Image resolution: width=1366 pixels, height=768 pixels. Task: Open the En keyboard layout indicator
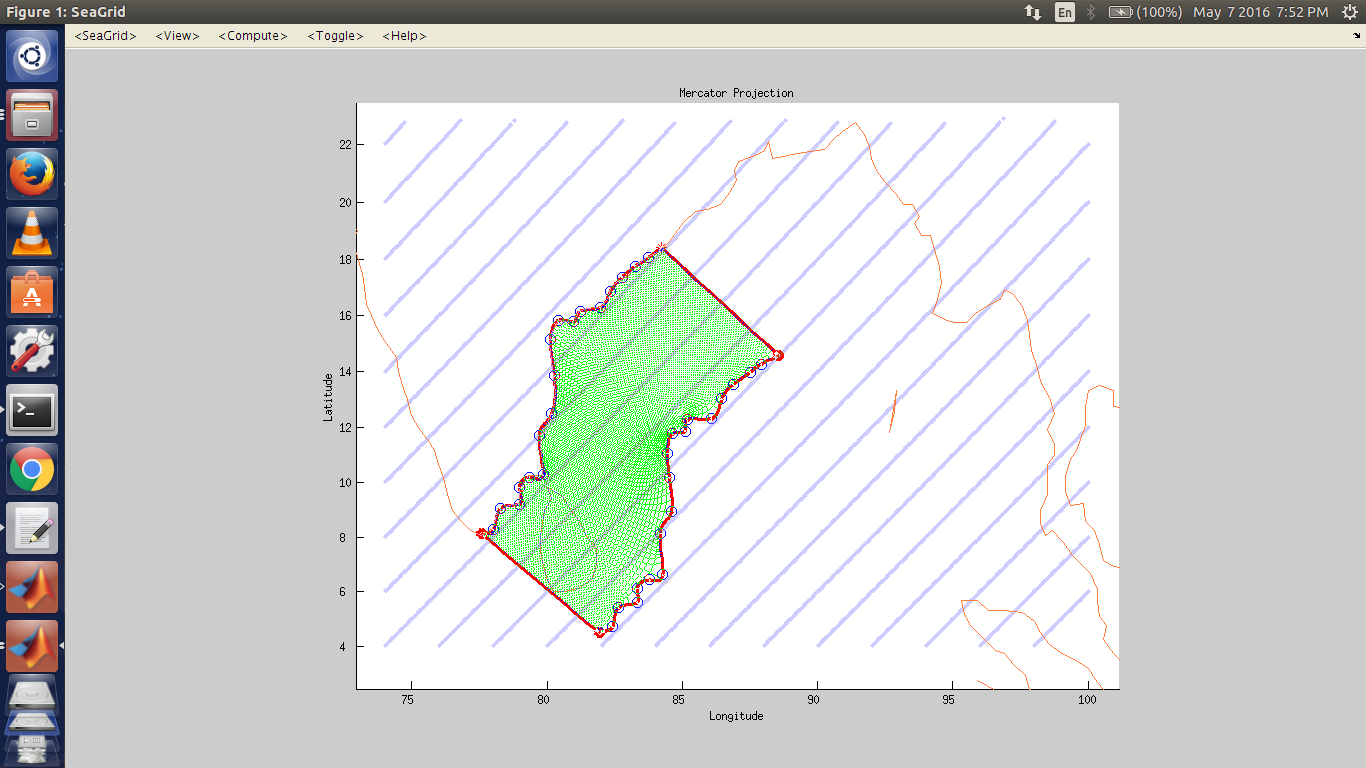(x=1065, y=12)
